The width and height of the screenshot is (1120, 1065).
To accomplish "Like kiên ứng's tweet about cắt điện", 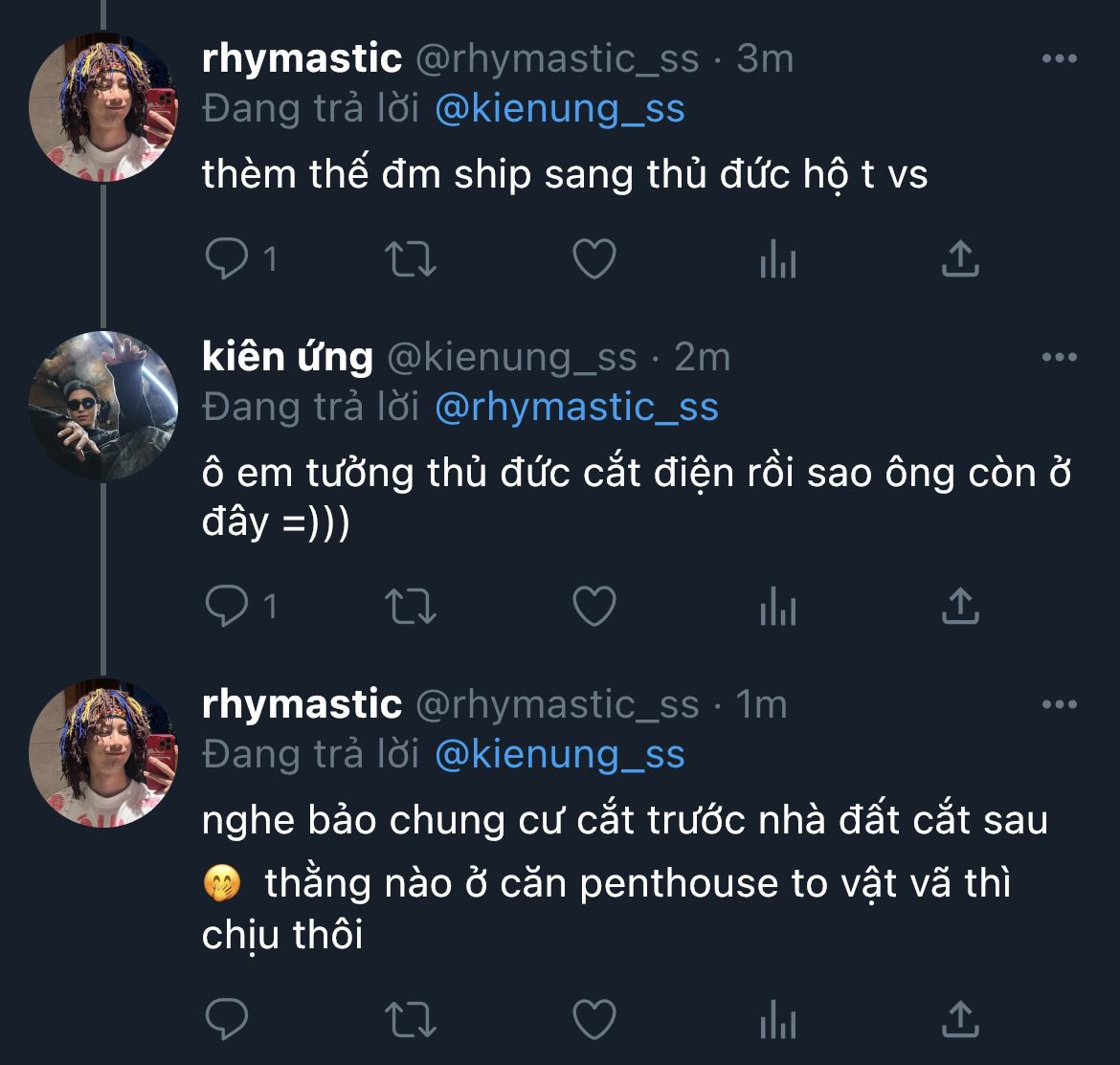I will click(594, 606).
